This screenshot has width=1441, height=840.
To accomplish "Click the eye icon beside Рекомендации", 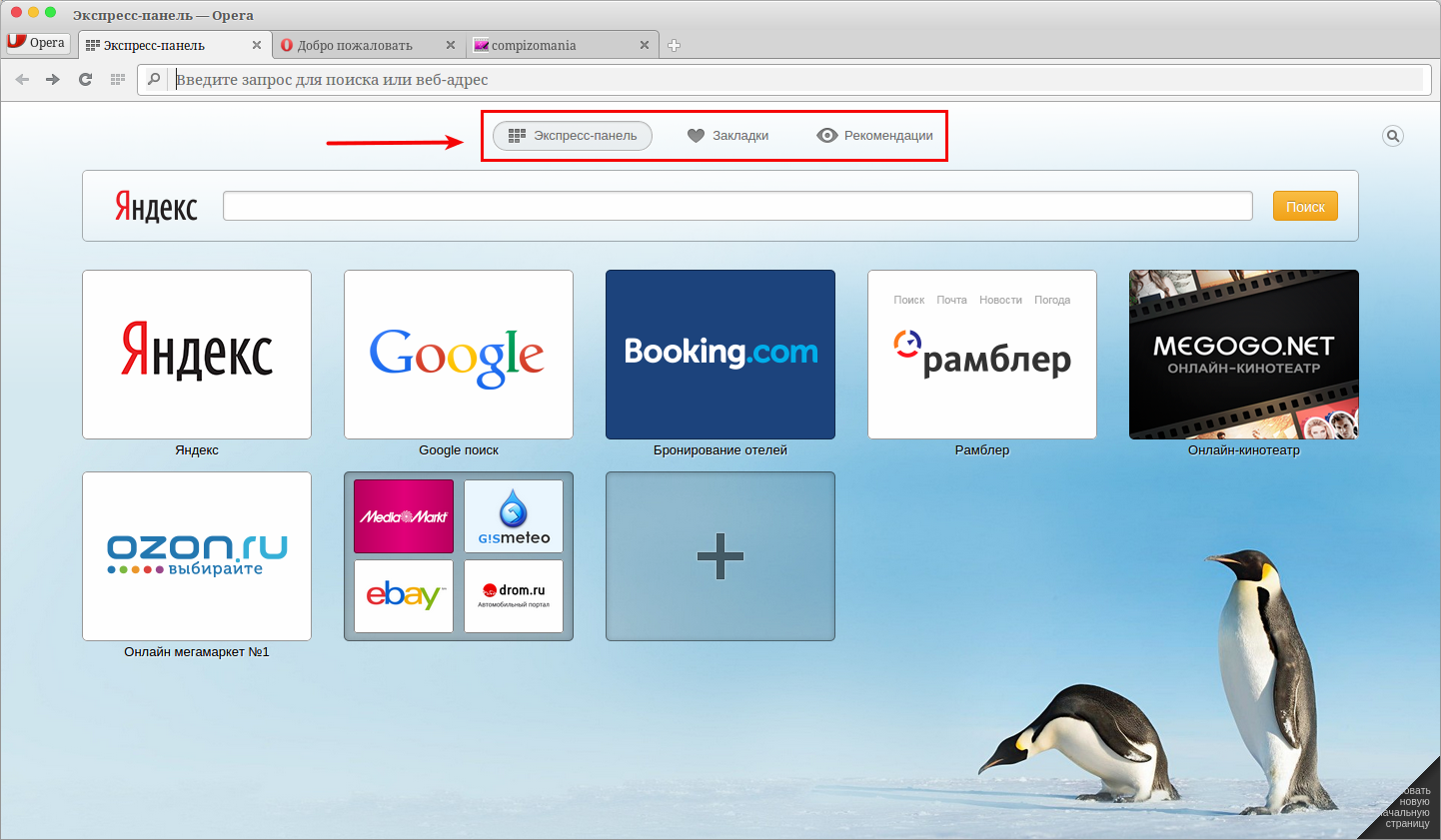I will (x=827, y=136).
